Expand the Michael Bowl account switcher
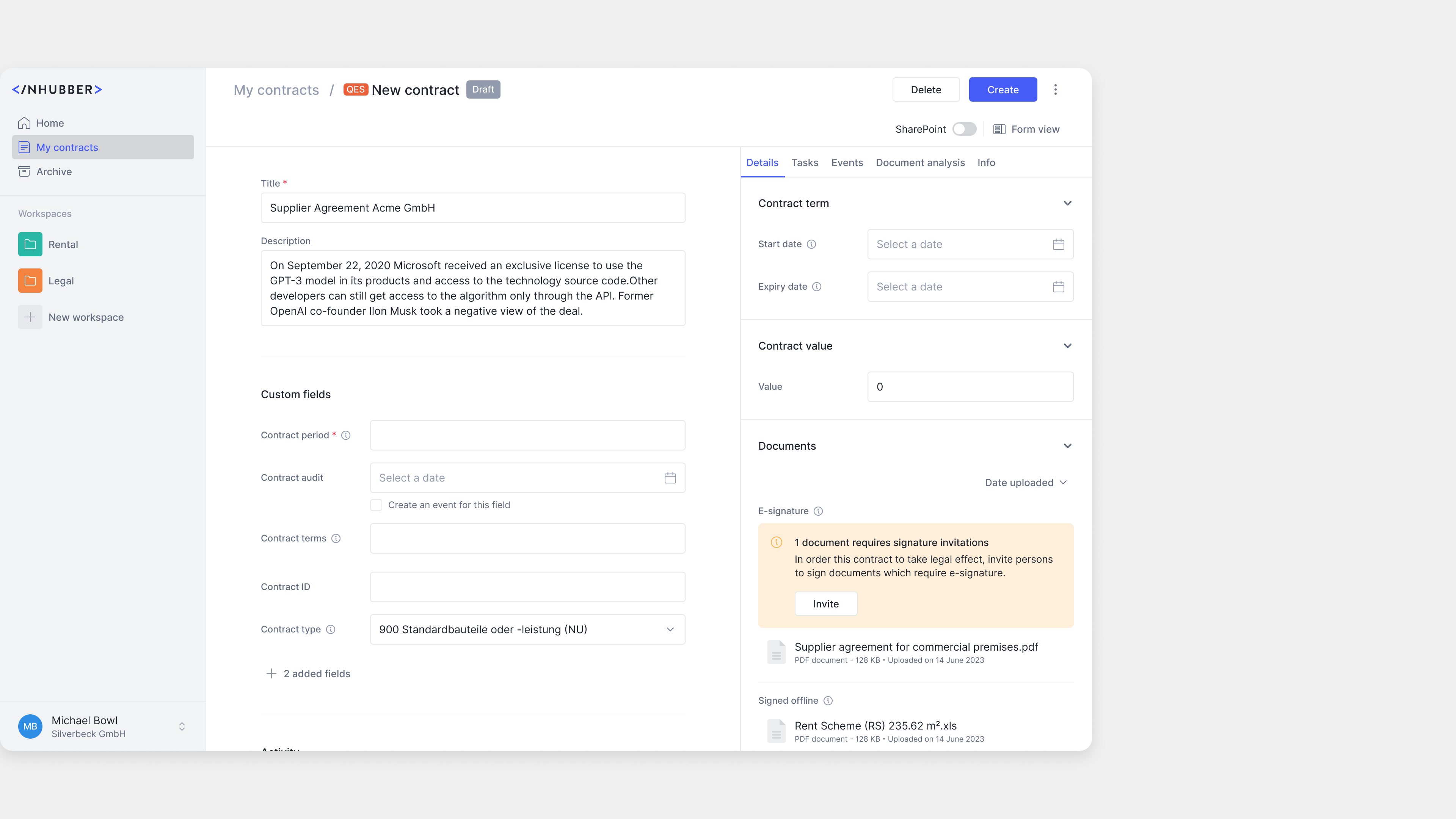The height and width of the screenshot is (819, 1456). [182, 726]
